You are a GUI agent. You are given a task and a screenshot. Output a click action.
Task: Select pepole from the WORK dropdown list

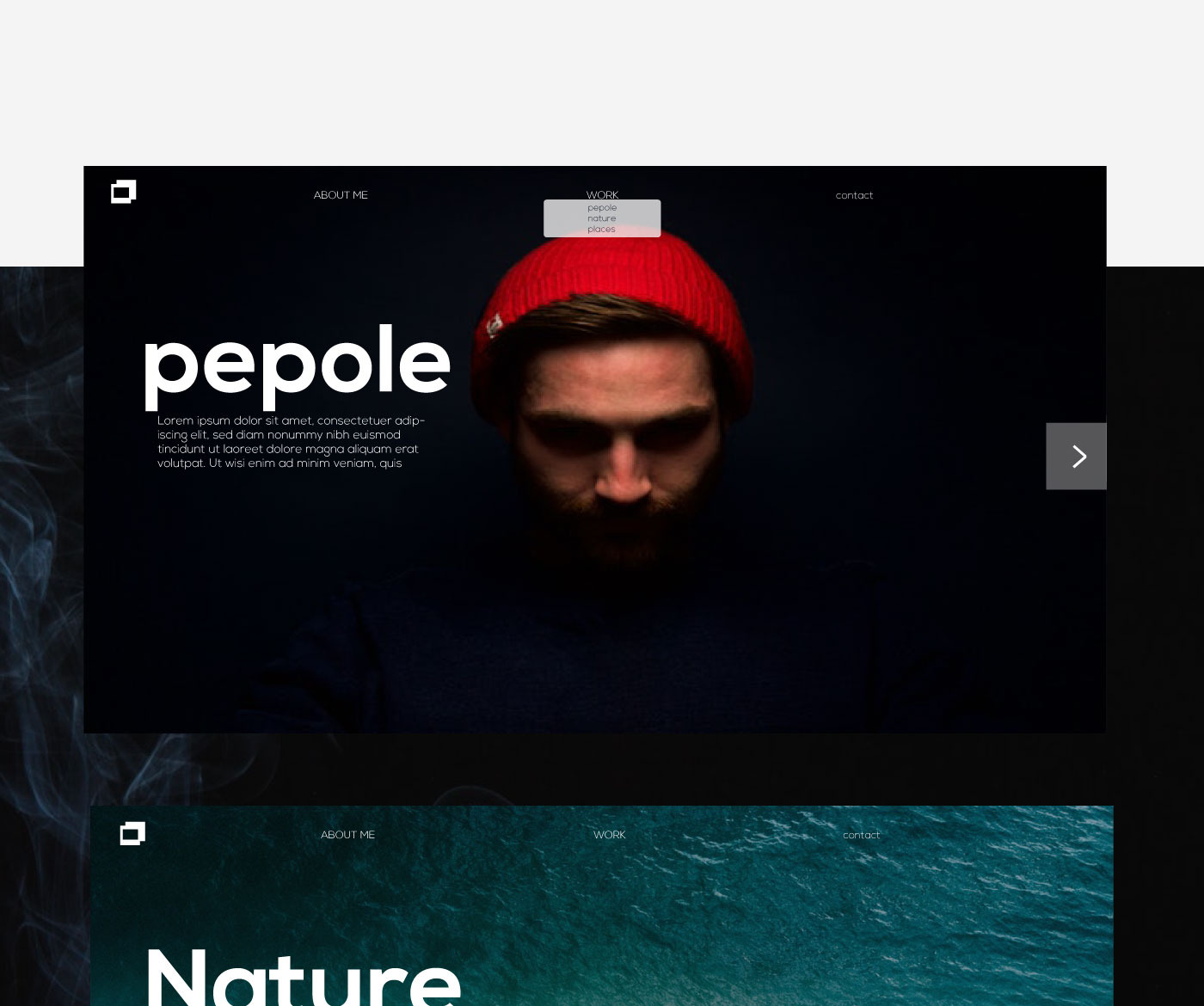click(602, 207)
